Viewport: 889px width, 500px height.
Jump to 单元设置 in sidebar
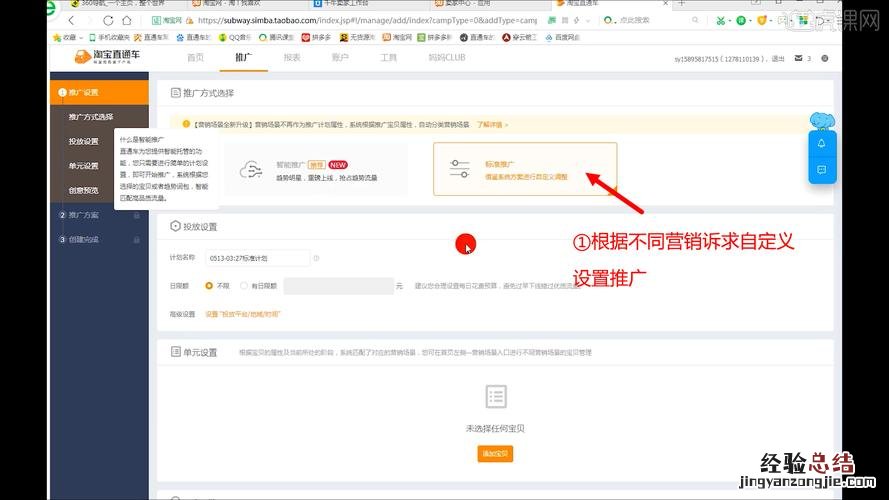83,166
